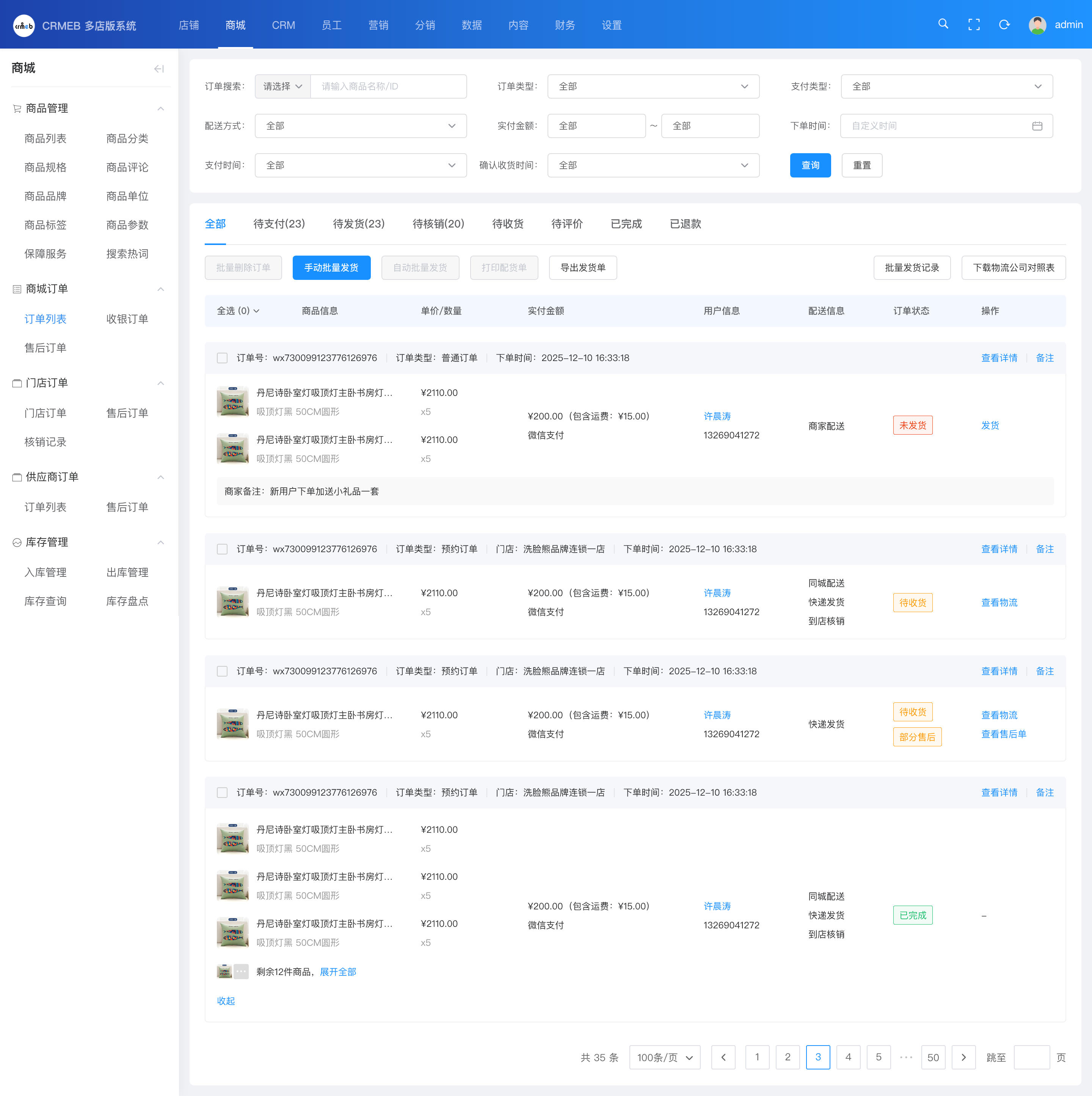Toggle fullscreen mode icon
This screenshot has width=1092, height=1096.
pos(973,24)
